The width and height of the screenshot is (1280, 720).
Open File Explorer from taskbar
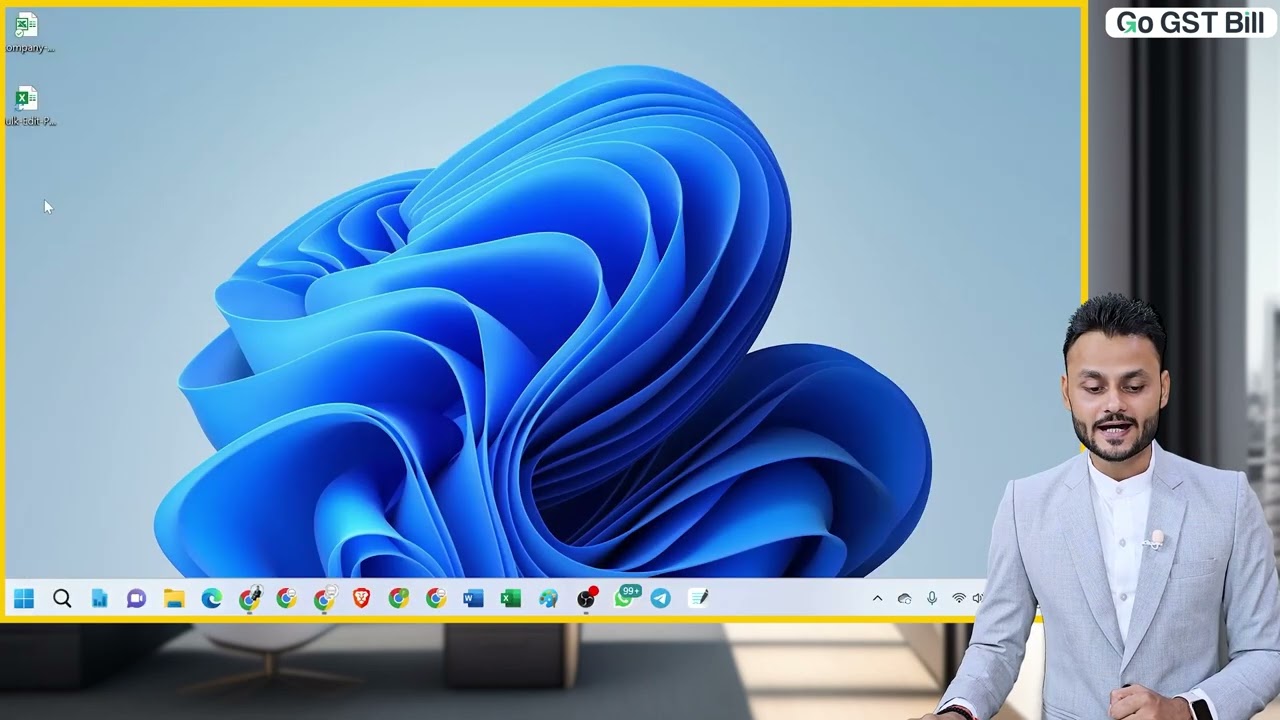tap(174, 598)
